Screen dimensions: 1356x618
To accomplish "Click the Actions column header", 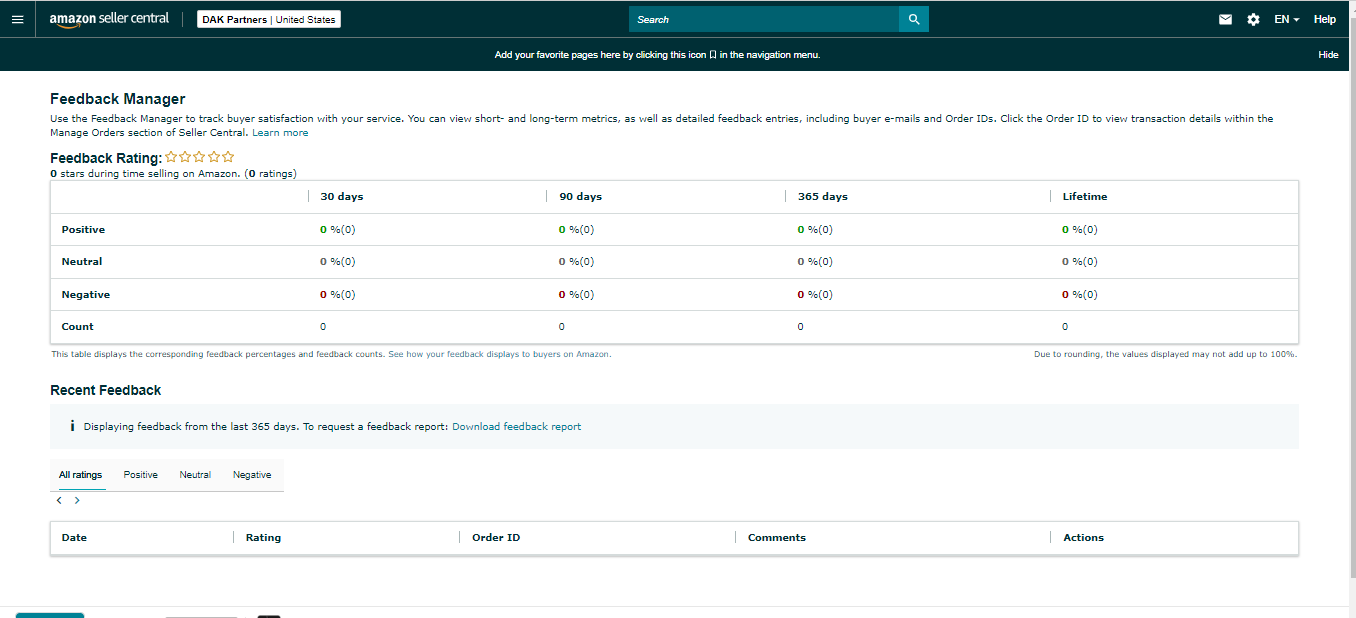I will click(x=1083, y=538).
